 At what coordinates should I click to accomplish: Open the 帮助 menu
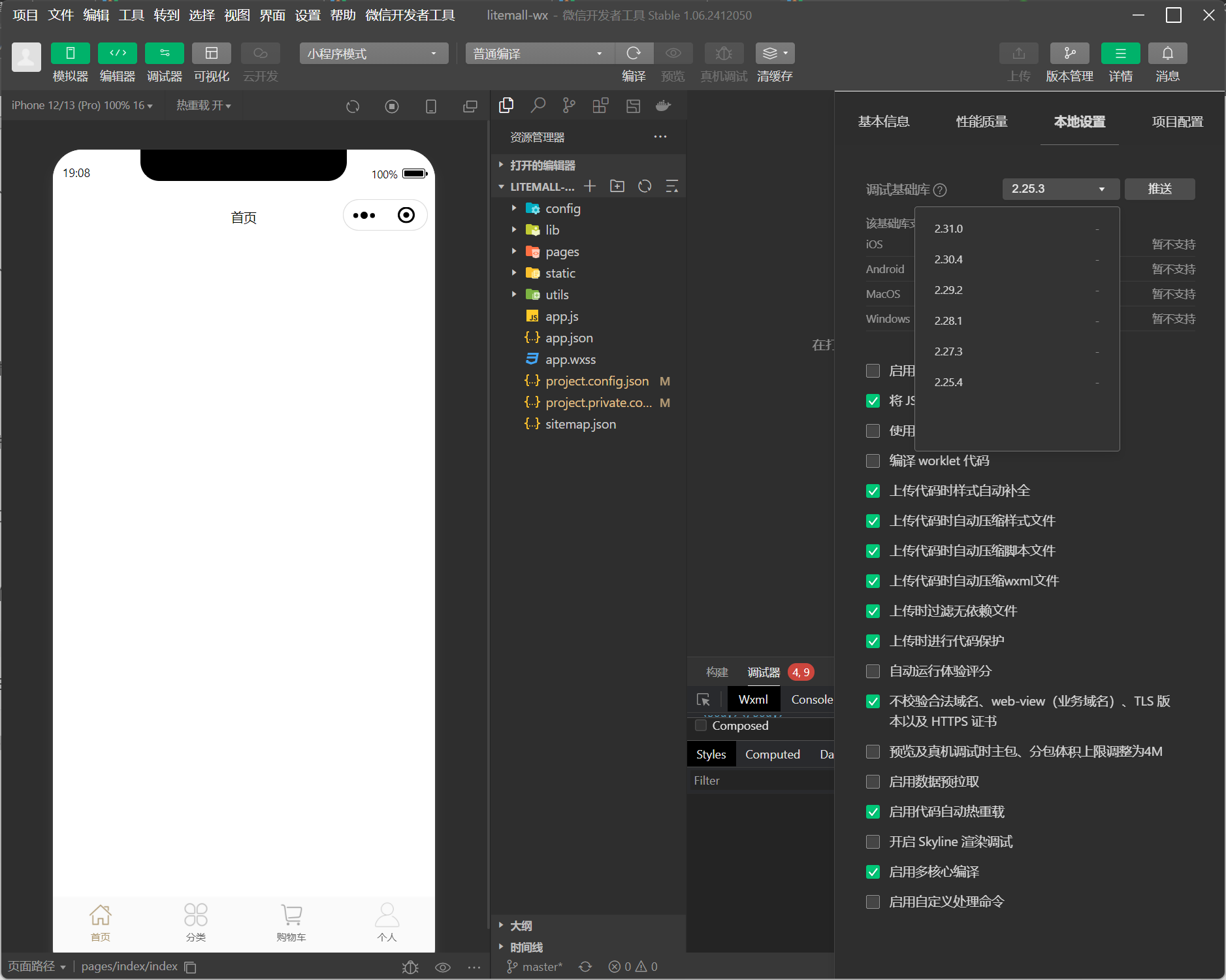tap(343, 15)
